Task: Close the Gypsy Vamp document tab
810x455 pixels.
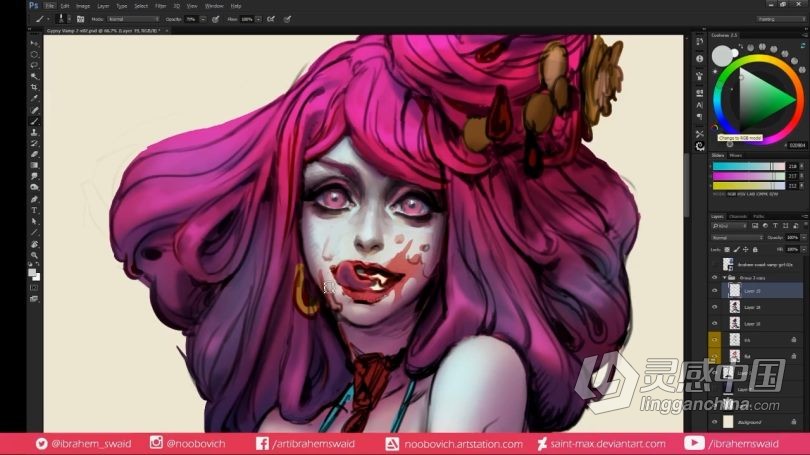Action: (166, 31)
